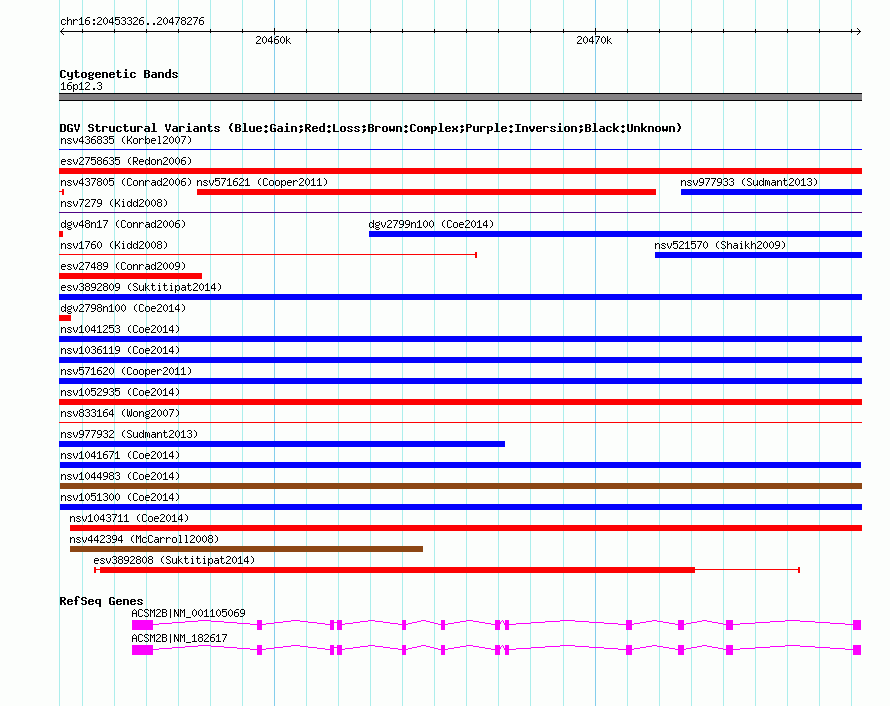Viewport: 890px width, 706px height.
Task: Click the esv2758635 (Redon2006) label
Action: (x=126, y=161)
